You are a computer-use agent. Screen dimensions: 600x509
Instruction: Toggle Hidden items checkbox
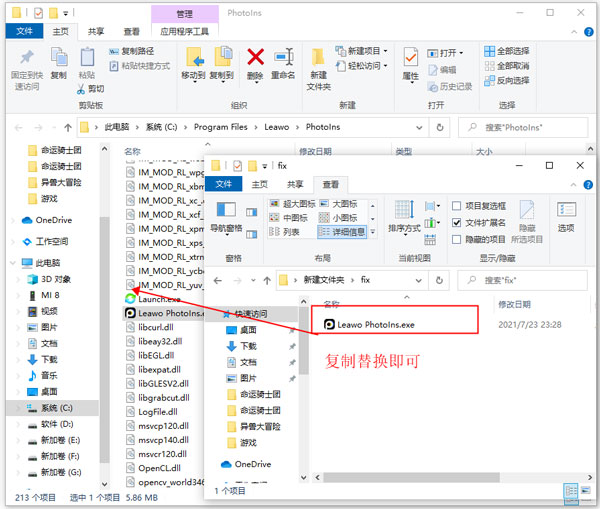(456, 240)
